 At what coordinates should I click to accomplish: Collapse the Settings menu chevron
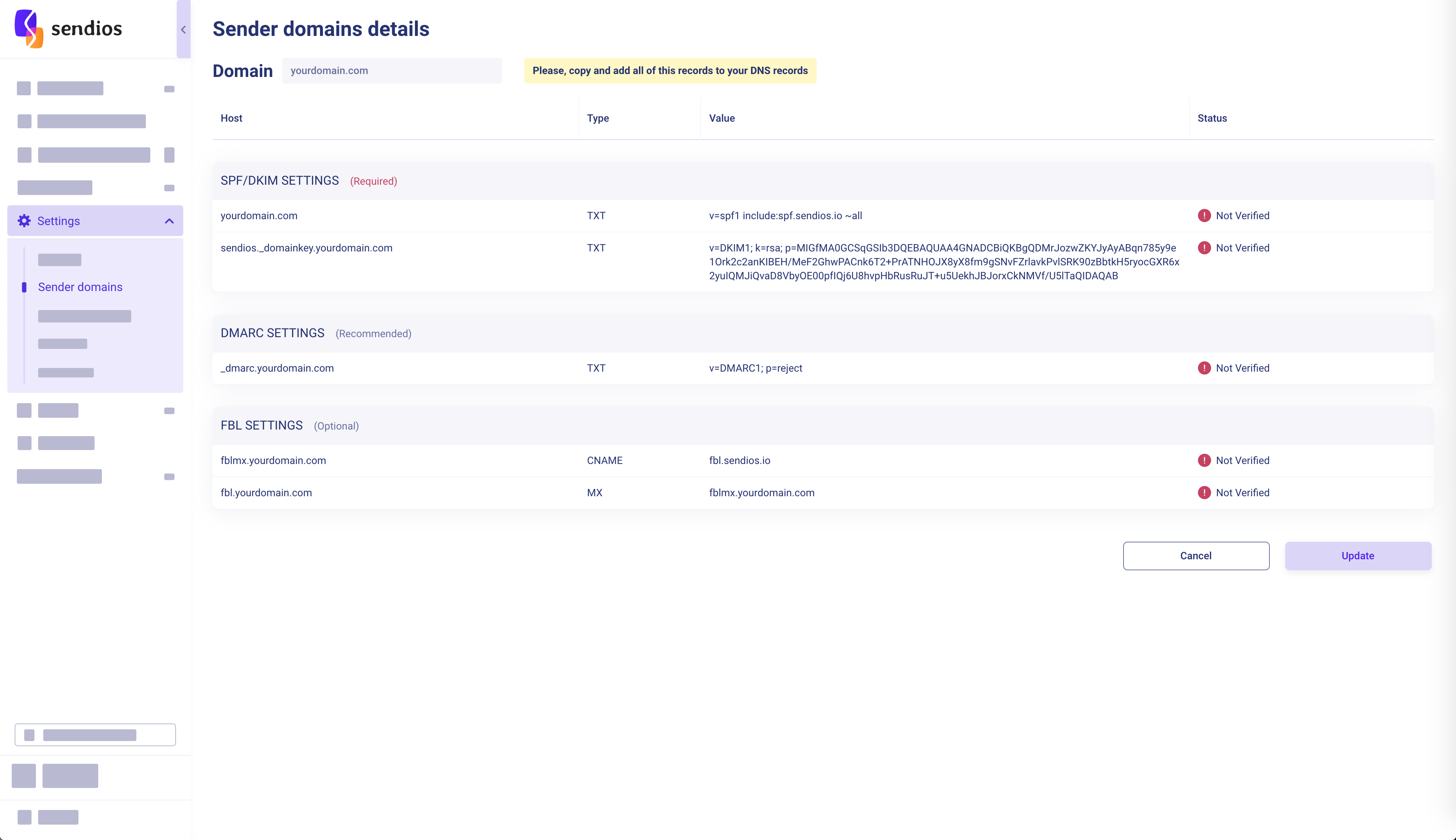click(x=169, y=221)
